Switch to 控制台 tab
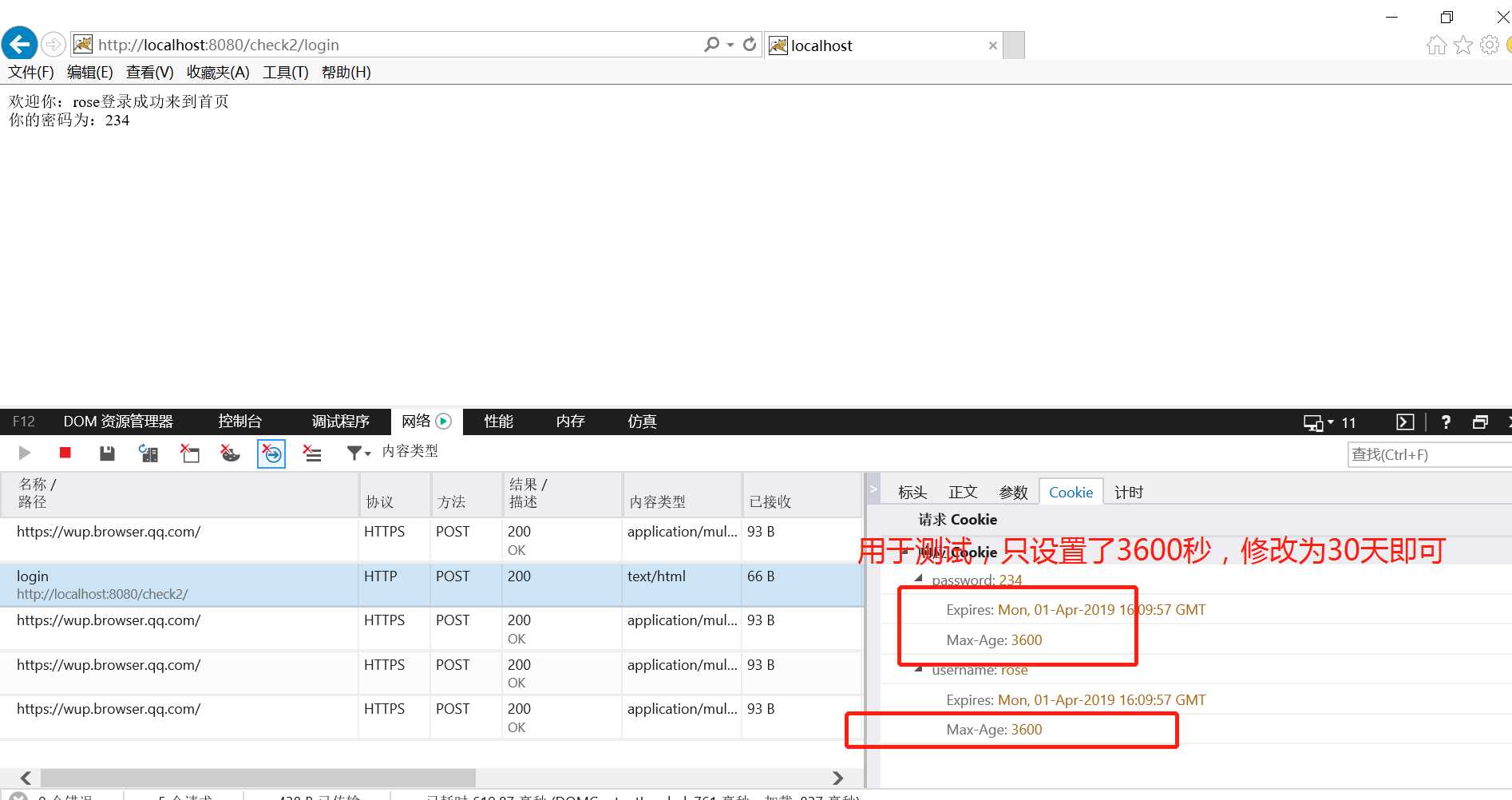1512x800 pixels. 239,422
